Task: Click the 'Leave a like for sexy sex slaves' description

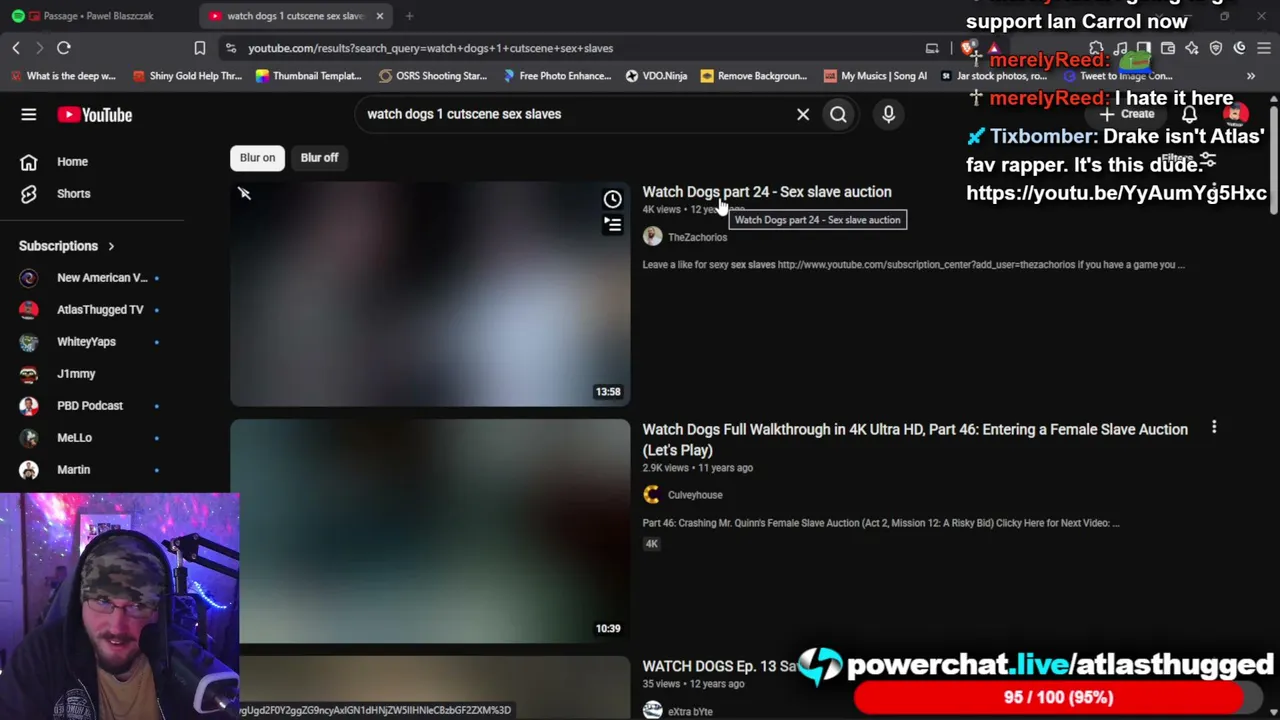Action: (x=914, y=265)
